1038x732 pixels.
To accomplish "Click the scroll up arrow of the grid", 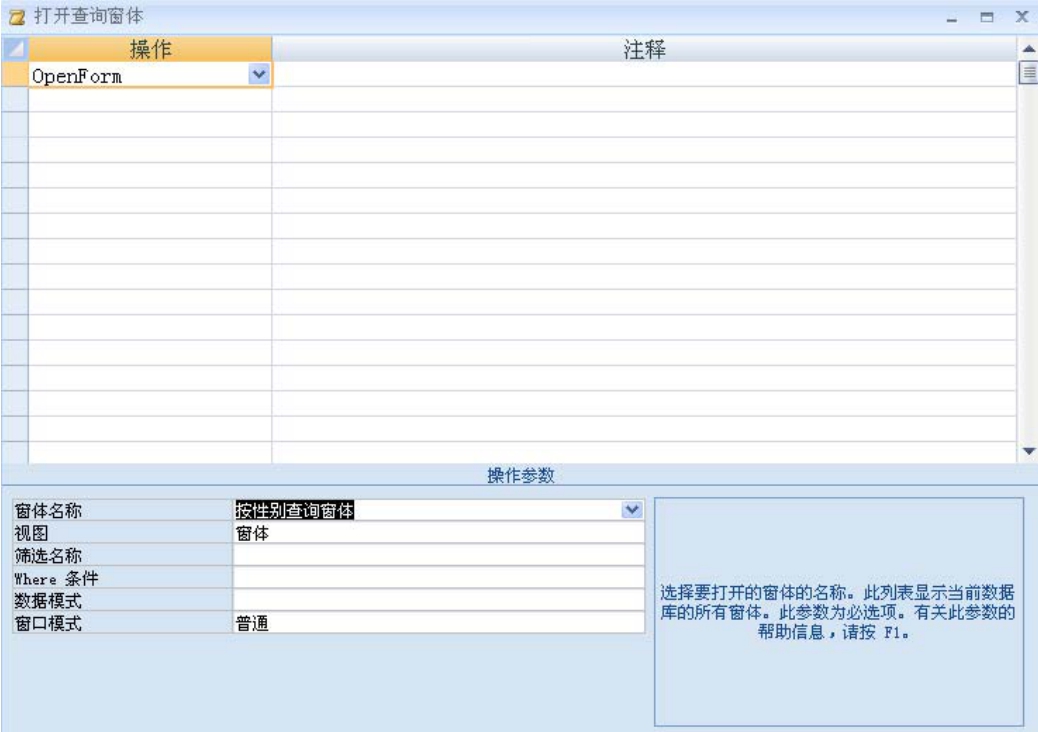I will pos(1026,49).
